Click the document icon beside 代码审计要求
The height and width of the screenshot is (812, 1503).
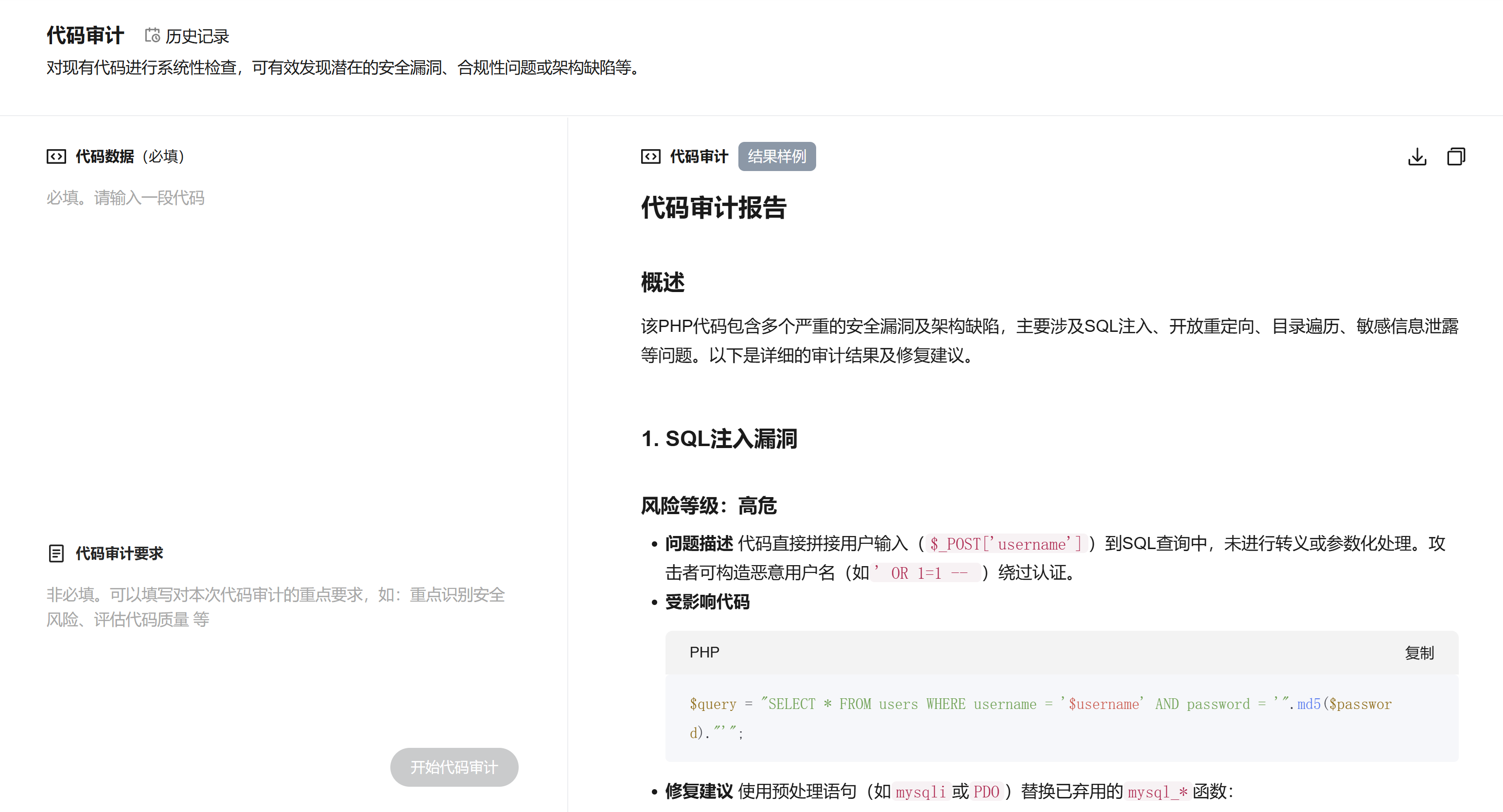(x=56, y=553)
